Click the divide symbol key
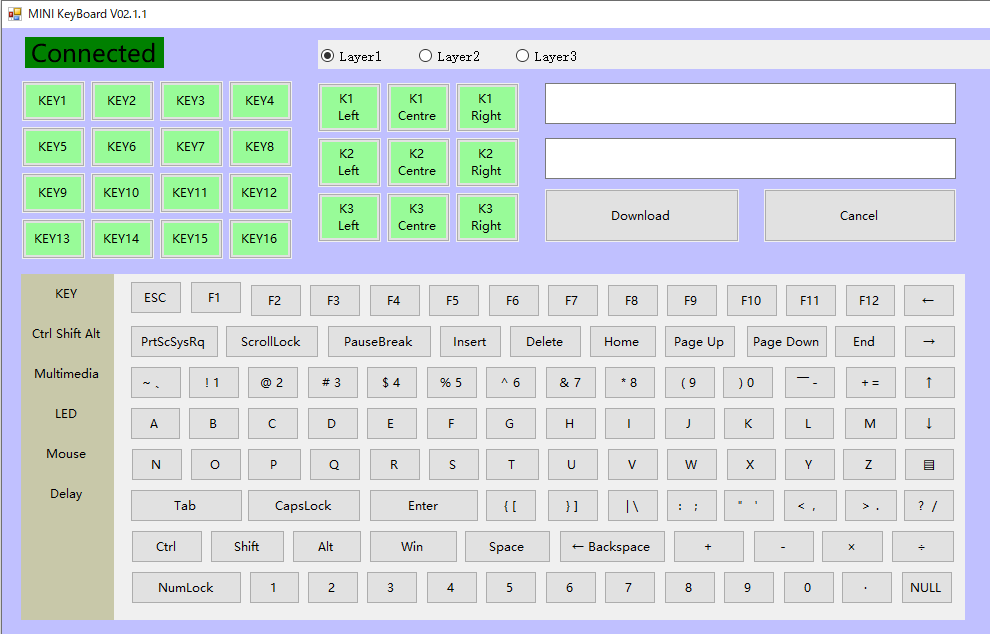Screen dimensions: 990x634 (x=922, y=547)
